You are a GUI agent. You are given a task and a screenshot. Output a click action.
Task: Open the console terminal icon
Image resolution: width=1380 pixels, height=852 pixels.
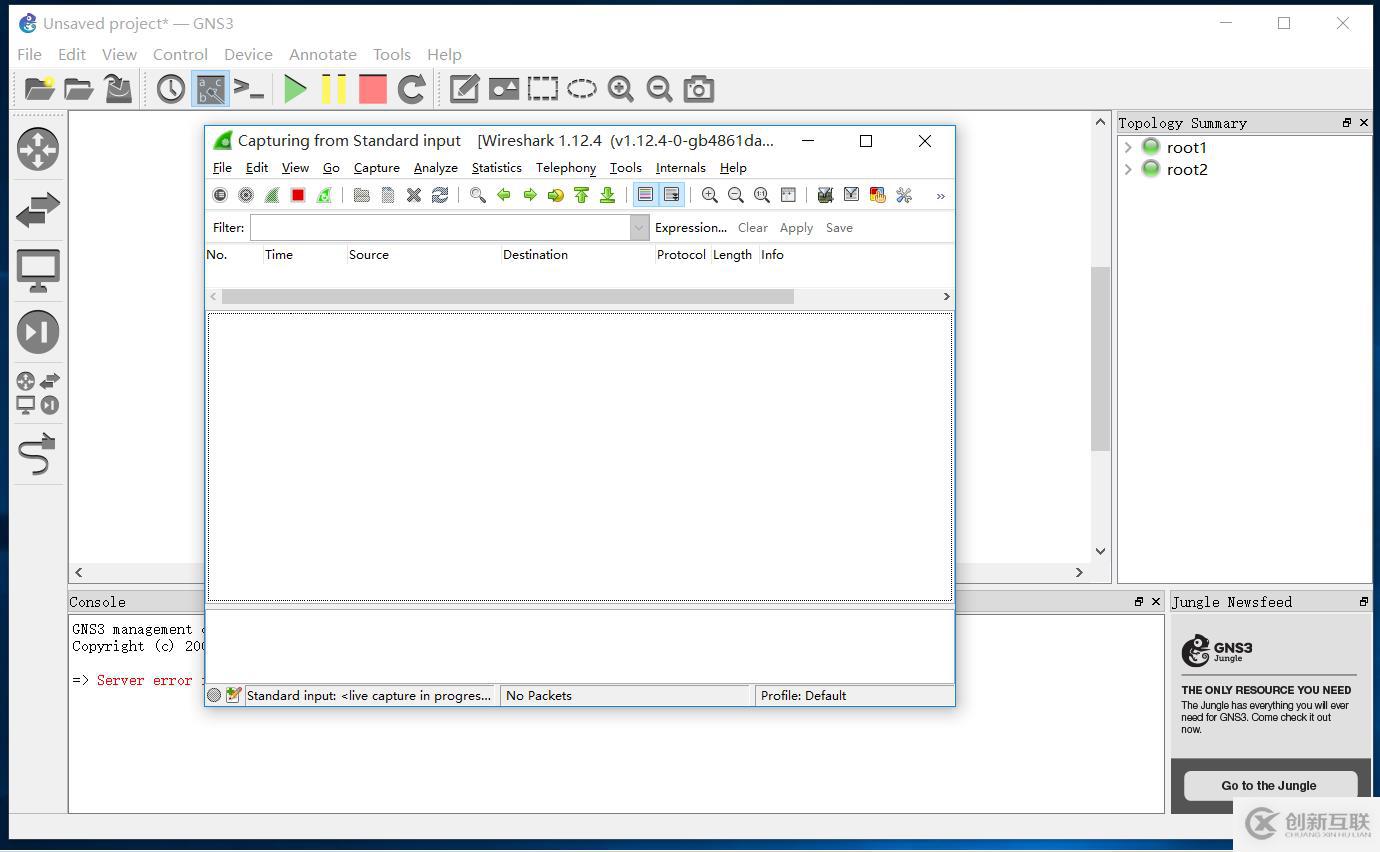point(249,89)
